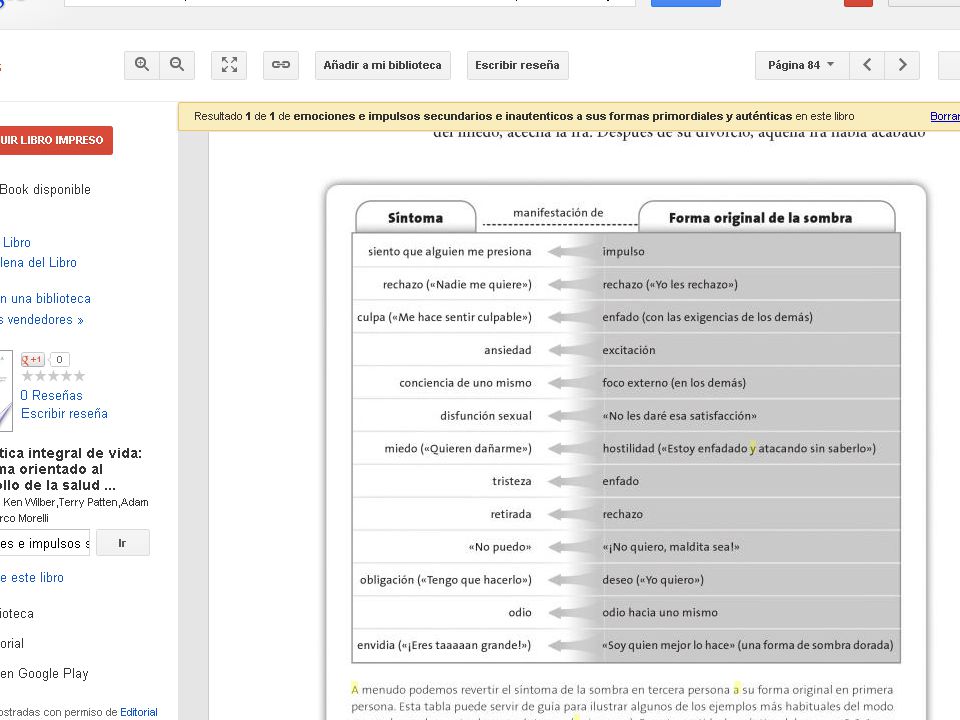Click 'este libro' sidebar link

point(32,577)
